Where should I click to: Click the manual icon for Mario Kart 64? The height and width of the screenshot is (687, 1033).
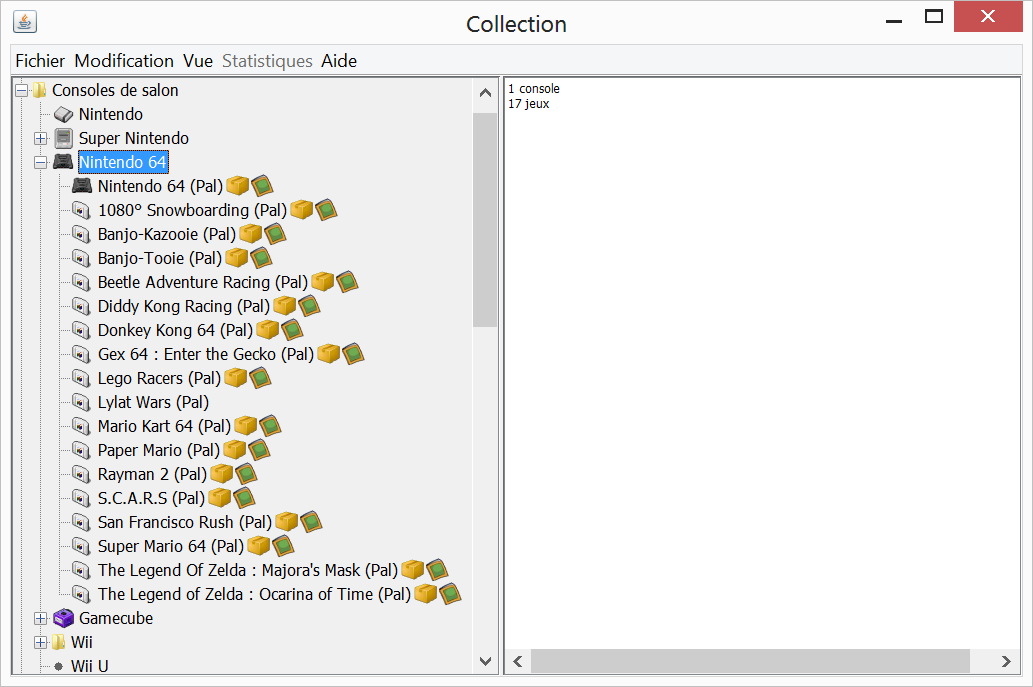tap(270, 426)
